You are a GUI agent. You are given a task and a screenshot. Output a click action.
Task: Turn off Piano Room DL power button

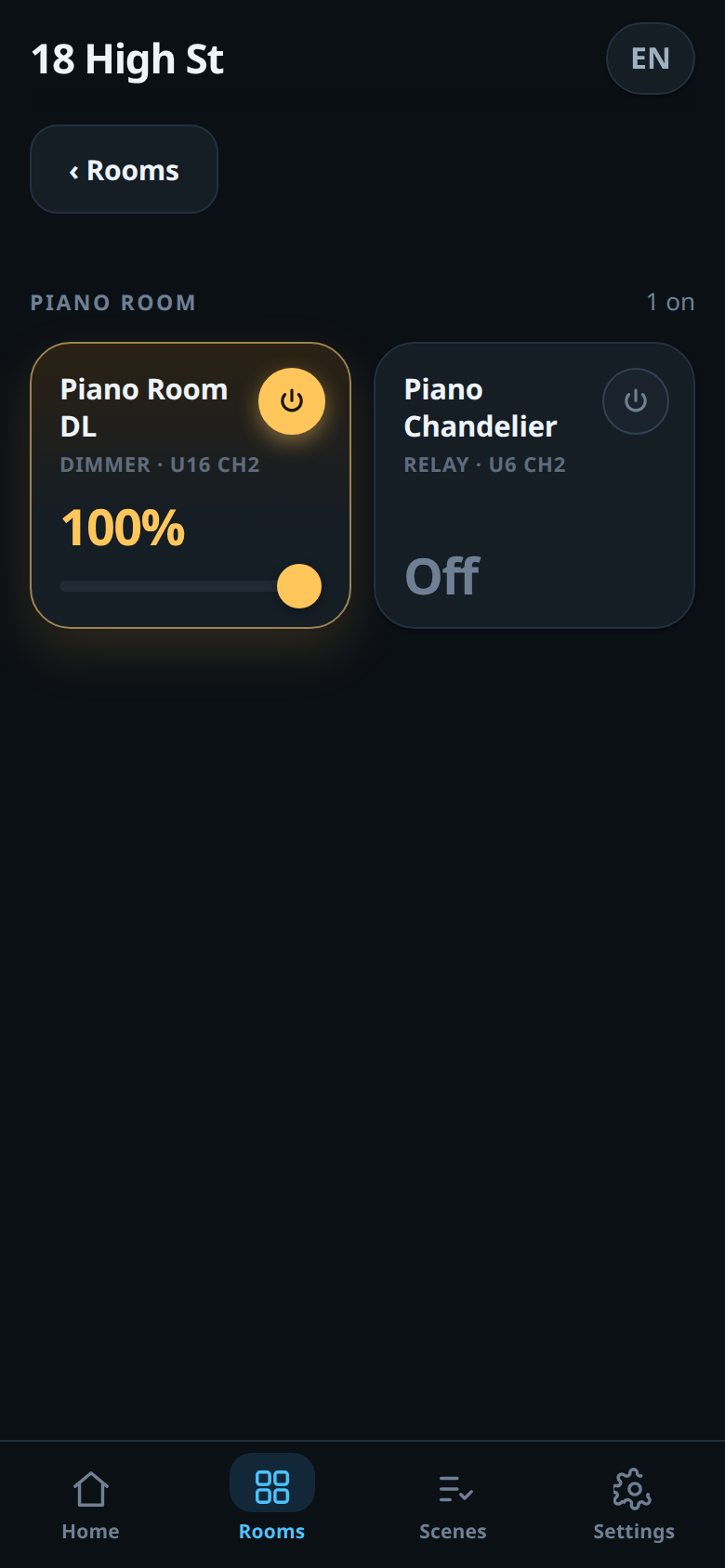click(292, 401)
